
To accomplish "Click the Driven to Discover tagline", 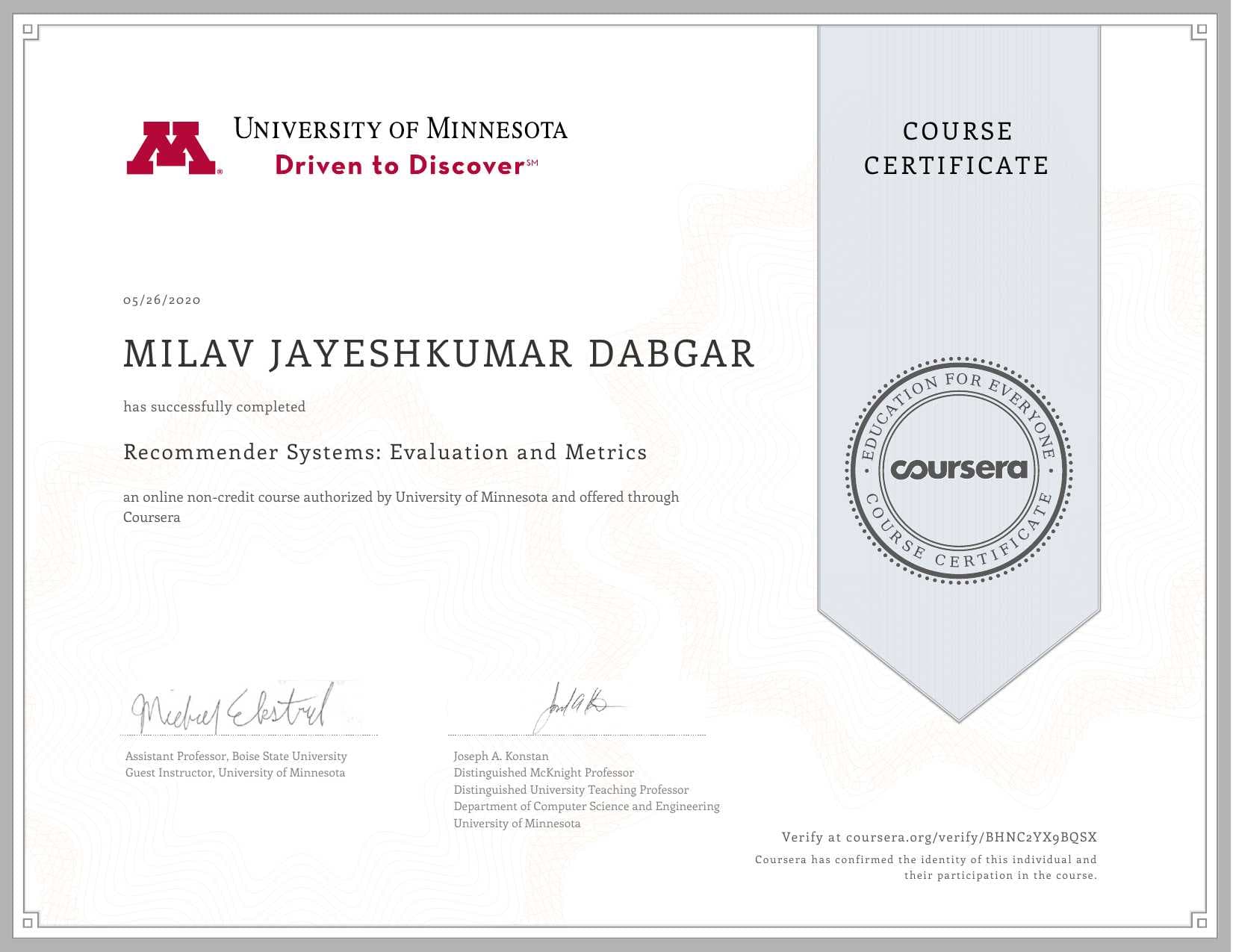I will tap(400, 165).
